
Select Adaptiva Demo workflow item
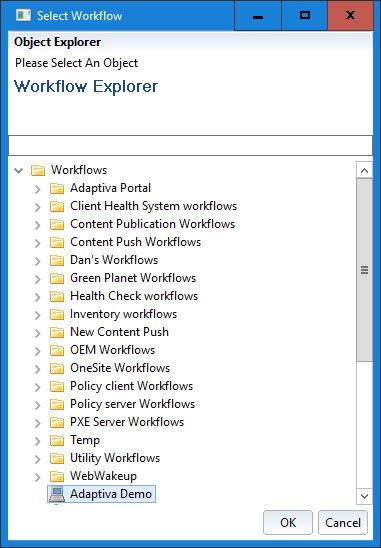coord(101,494)
